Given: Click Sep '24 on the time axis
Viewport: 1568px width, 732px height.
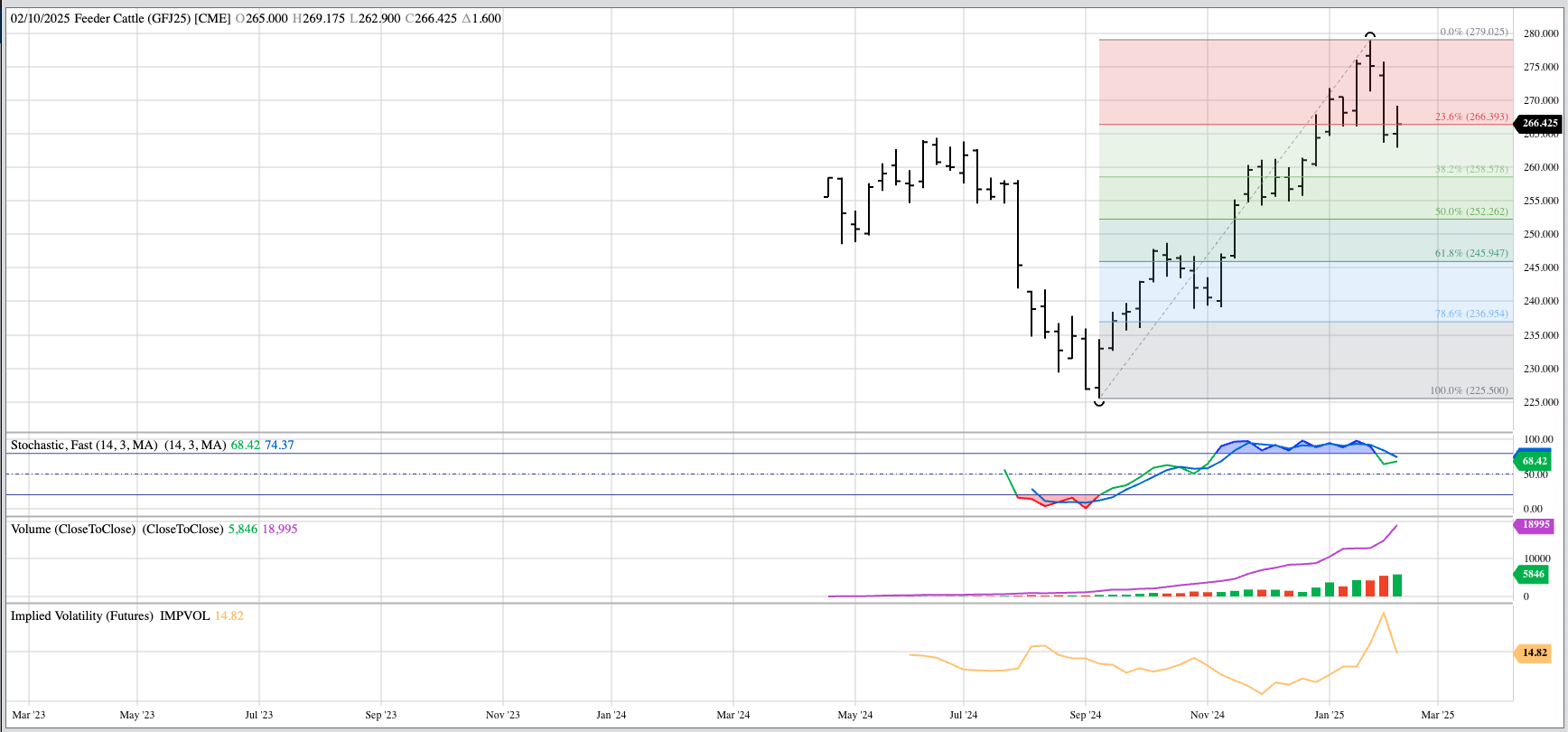Looking at the screenshot, I should click(x=1085, y=715).
